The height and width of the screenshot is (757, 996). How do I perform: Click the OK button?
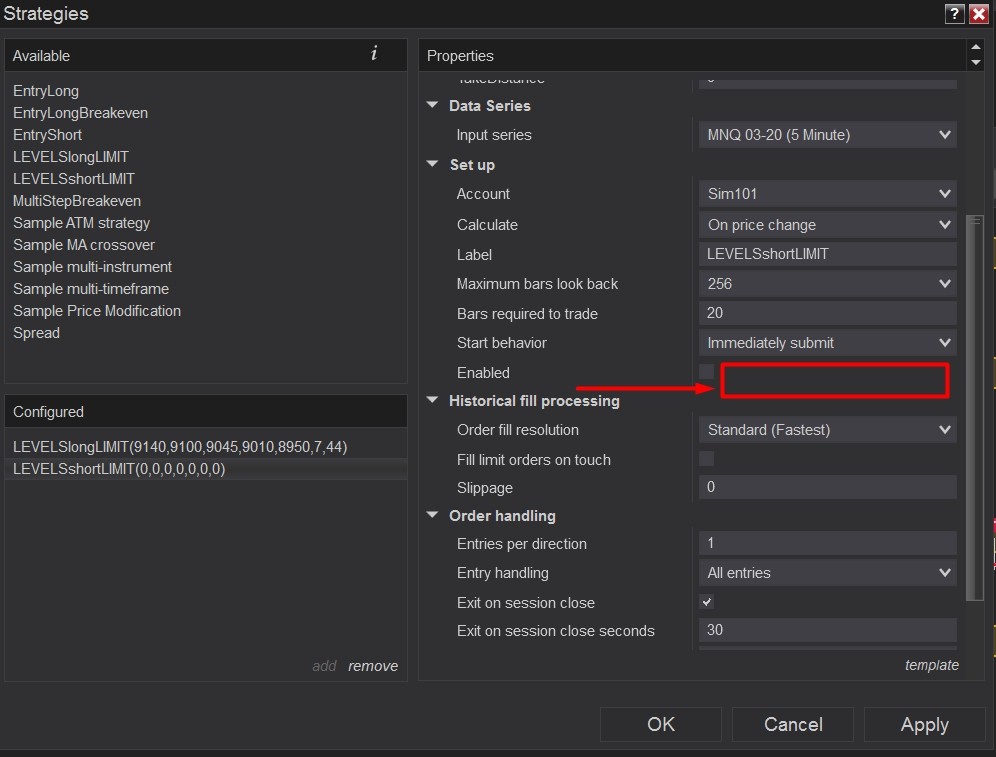click(661, 724)
